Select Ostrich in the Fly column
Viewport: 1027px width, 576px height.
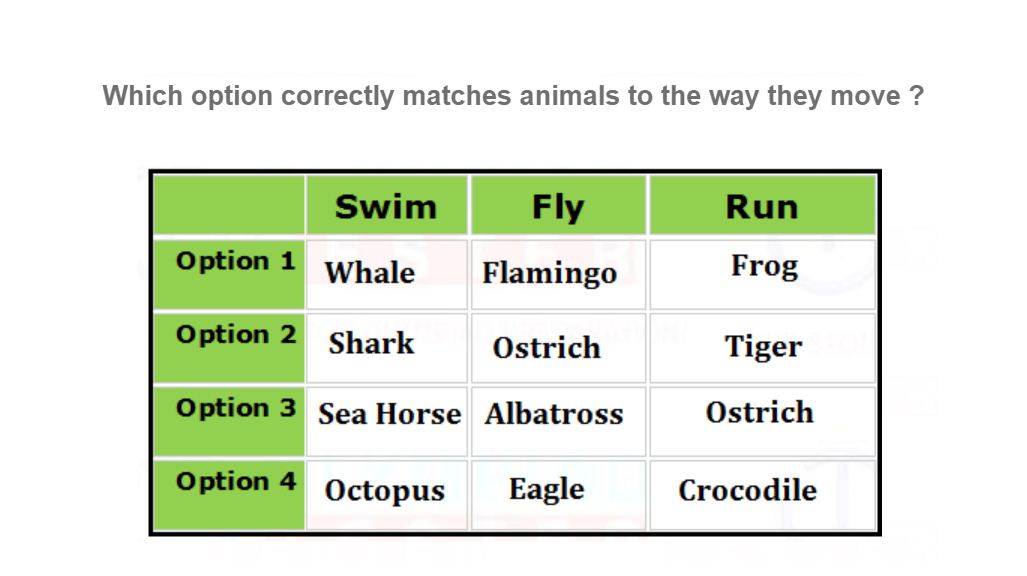click(x=547, y=348)
